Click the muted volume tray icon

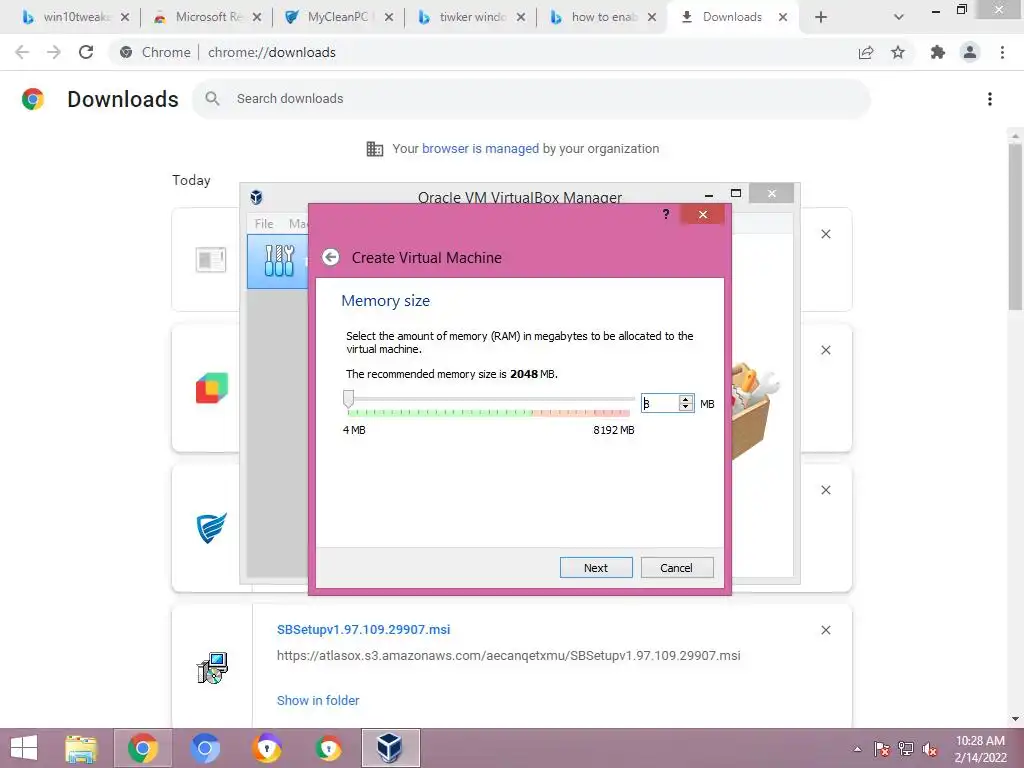(930, 749)
